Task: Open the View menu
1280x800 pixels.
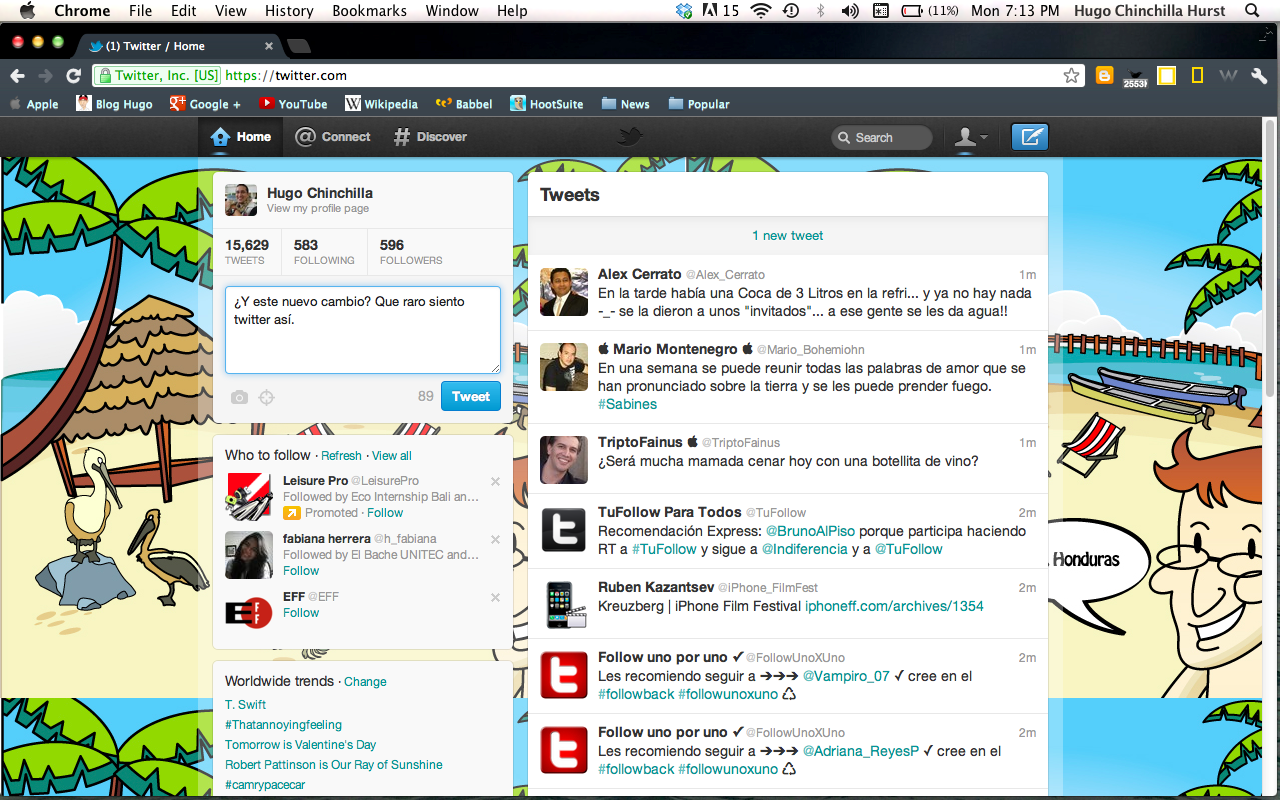Action: (231, 11)
